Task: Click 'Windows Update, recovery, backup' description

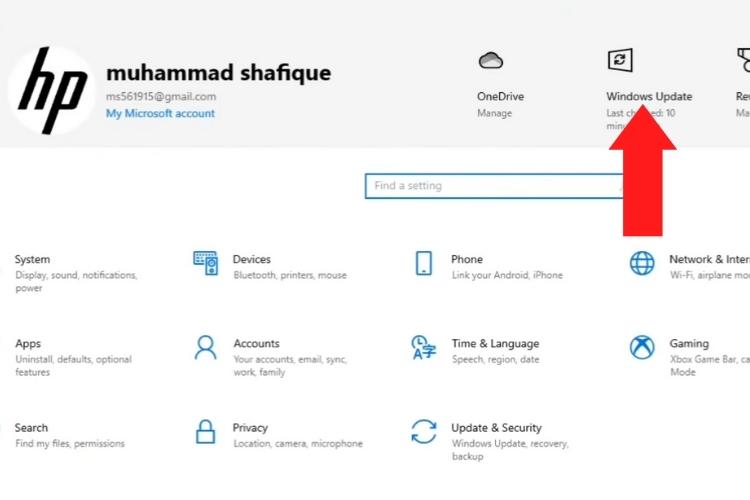Action: tap(510, 450)
